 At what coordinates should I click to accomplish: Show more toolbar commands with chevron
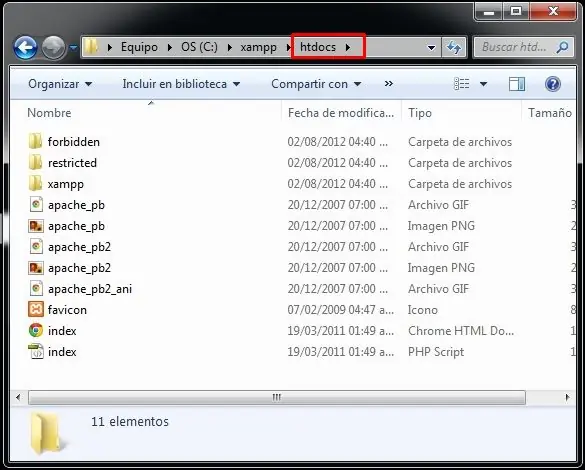[388, 84]
